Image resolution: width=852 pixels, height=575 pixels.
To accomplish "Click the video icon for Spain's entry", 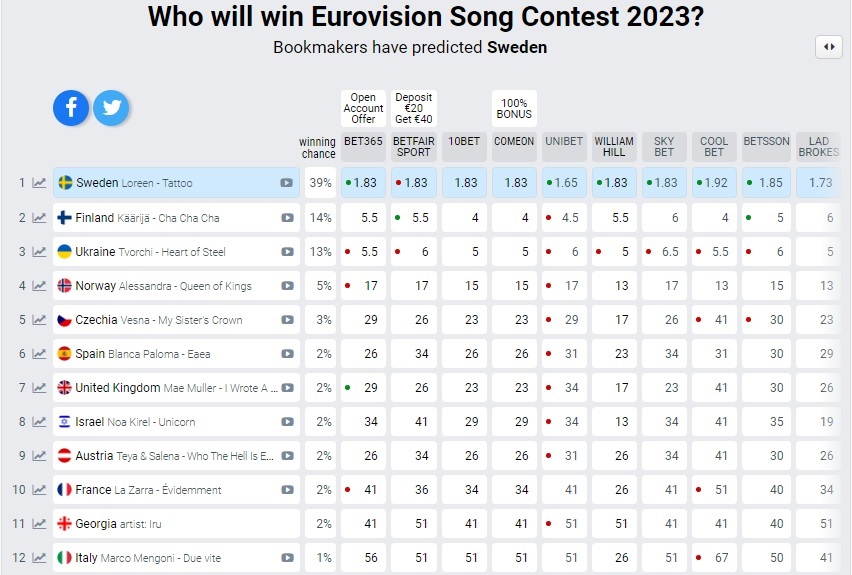I will point(287,354).
